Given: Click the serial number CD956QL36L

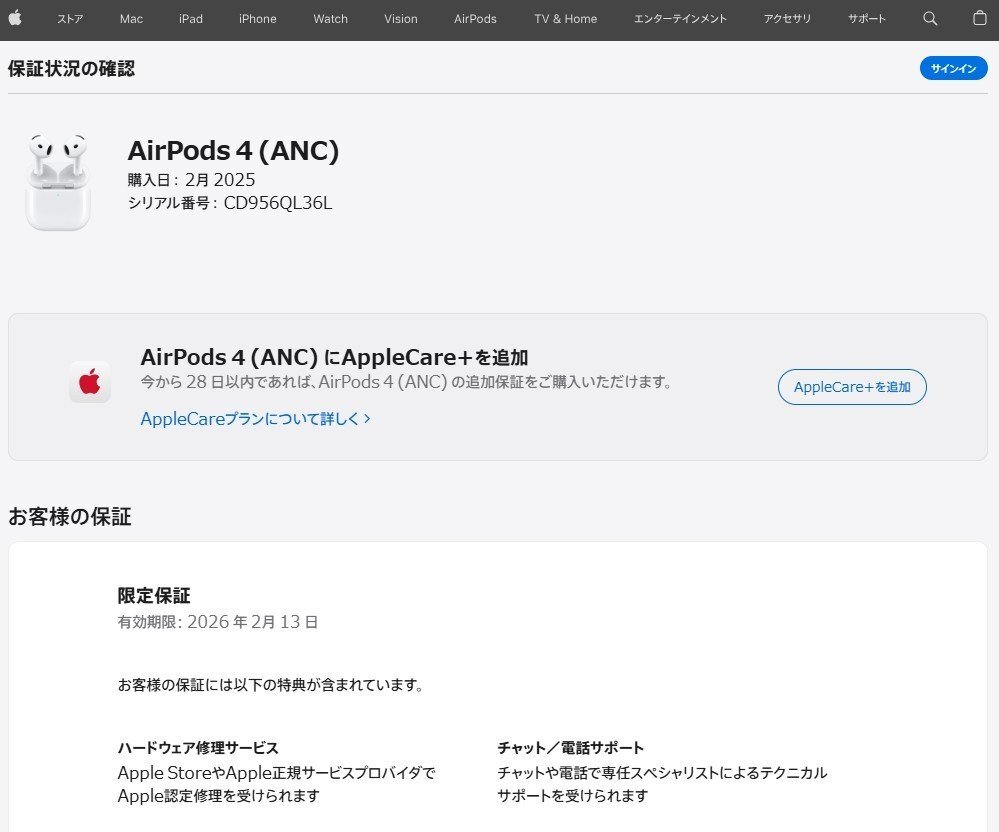Looking at the screenshot, I should [x=278, y=203].
